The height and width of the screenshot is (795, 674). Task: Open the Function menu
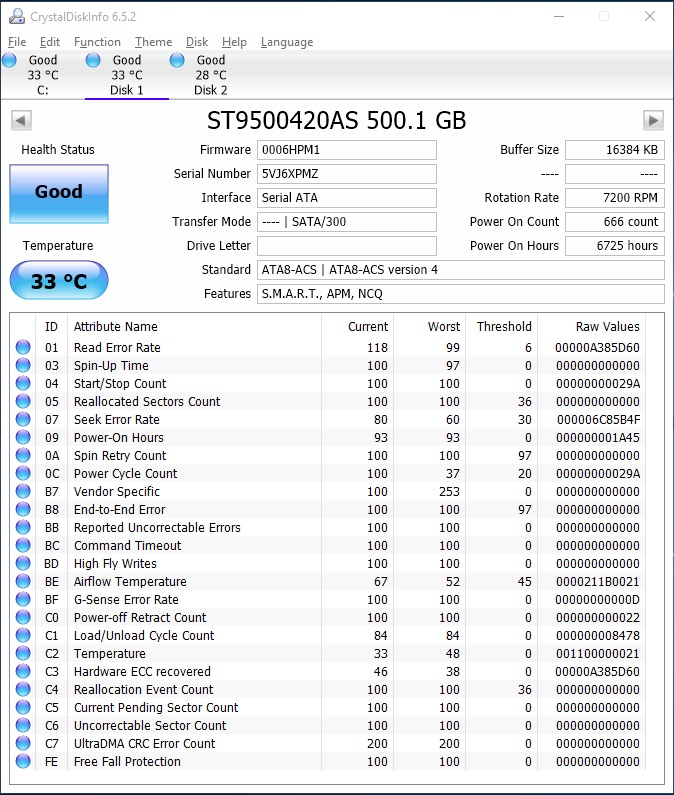pos(97,42)
